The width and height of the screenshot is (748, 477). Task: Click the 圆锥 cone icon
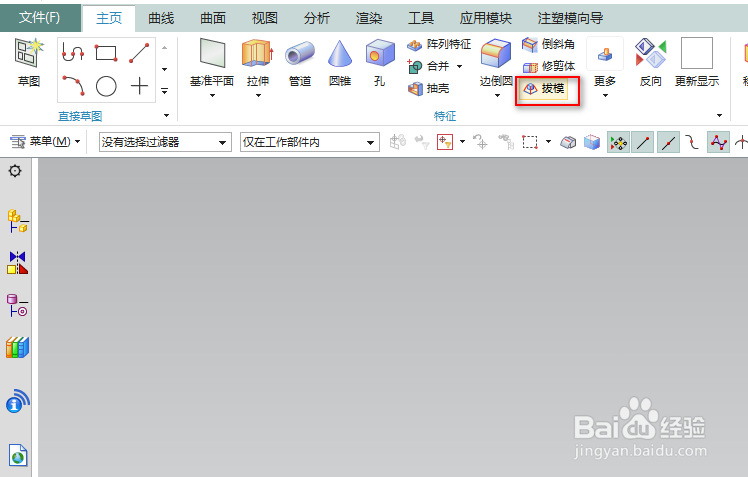[340, 53]
